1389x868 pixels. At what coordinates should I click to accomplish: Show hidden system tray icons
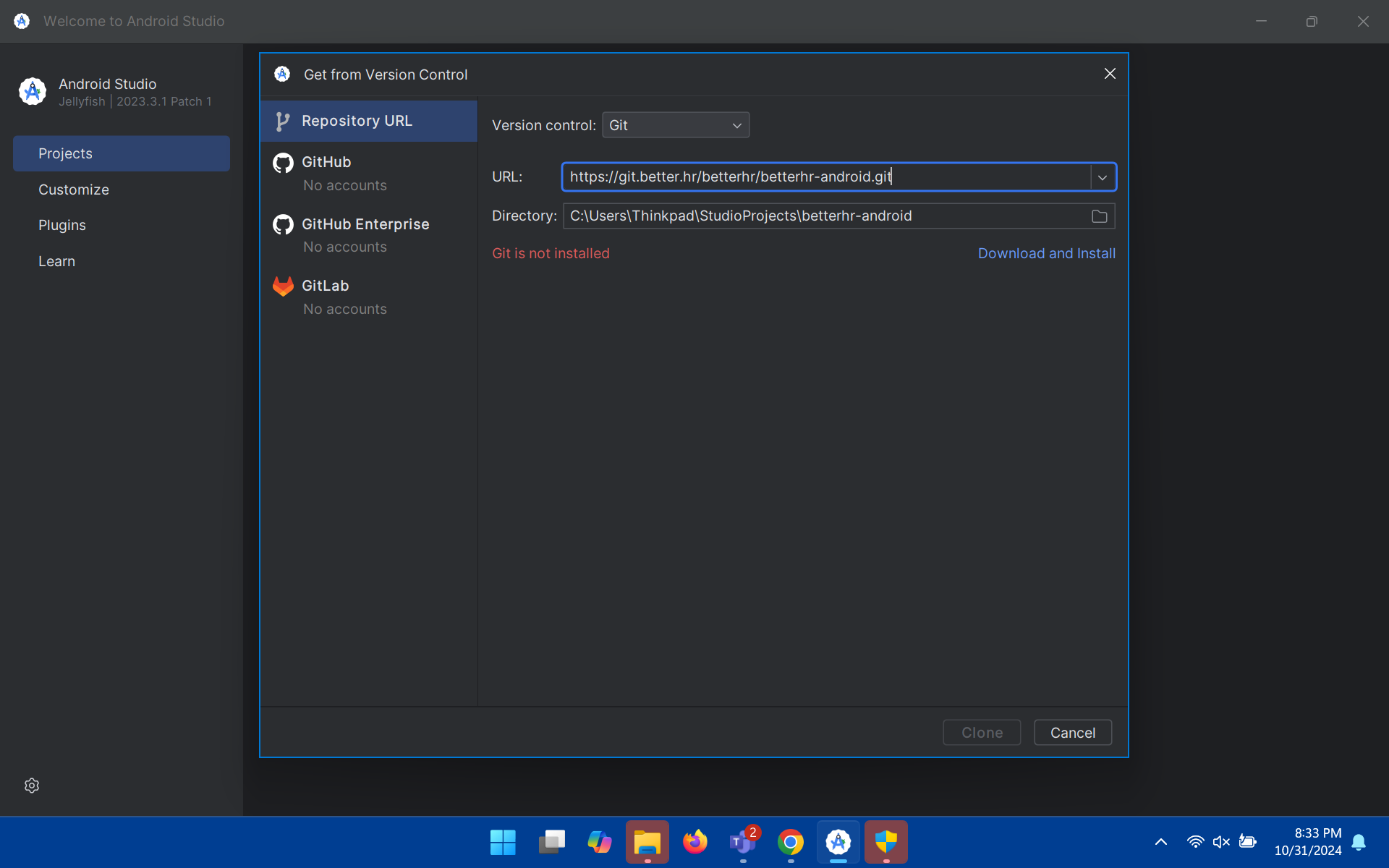1161,842
